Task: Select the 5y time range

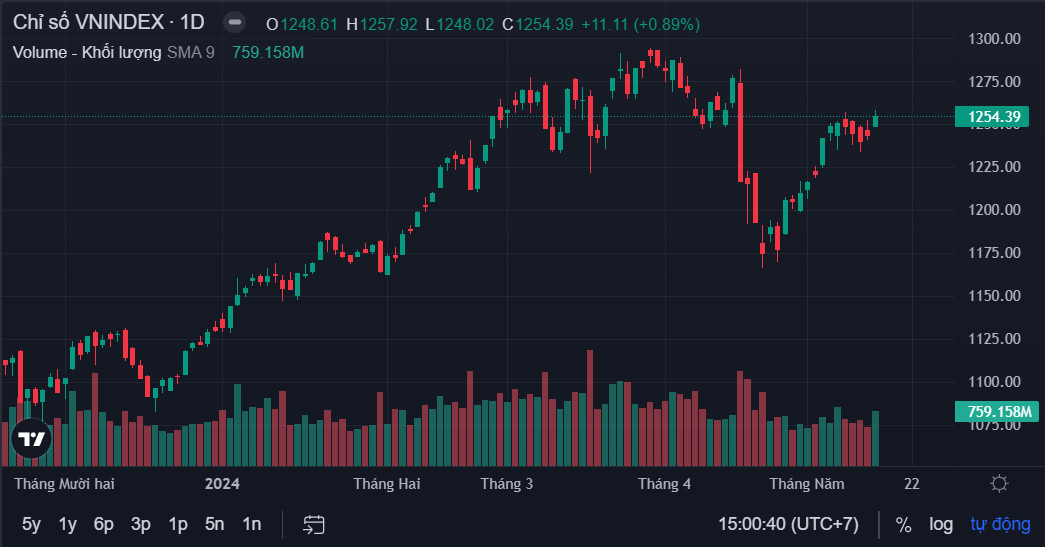Action: [31, 524]
